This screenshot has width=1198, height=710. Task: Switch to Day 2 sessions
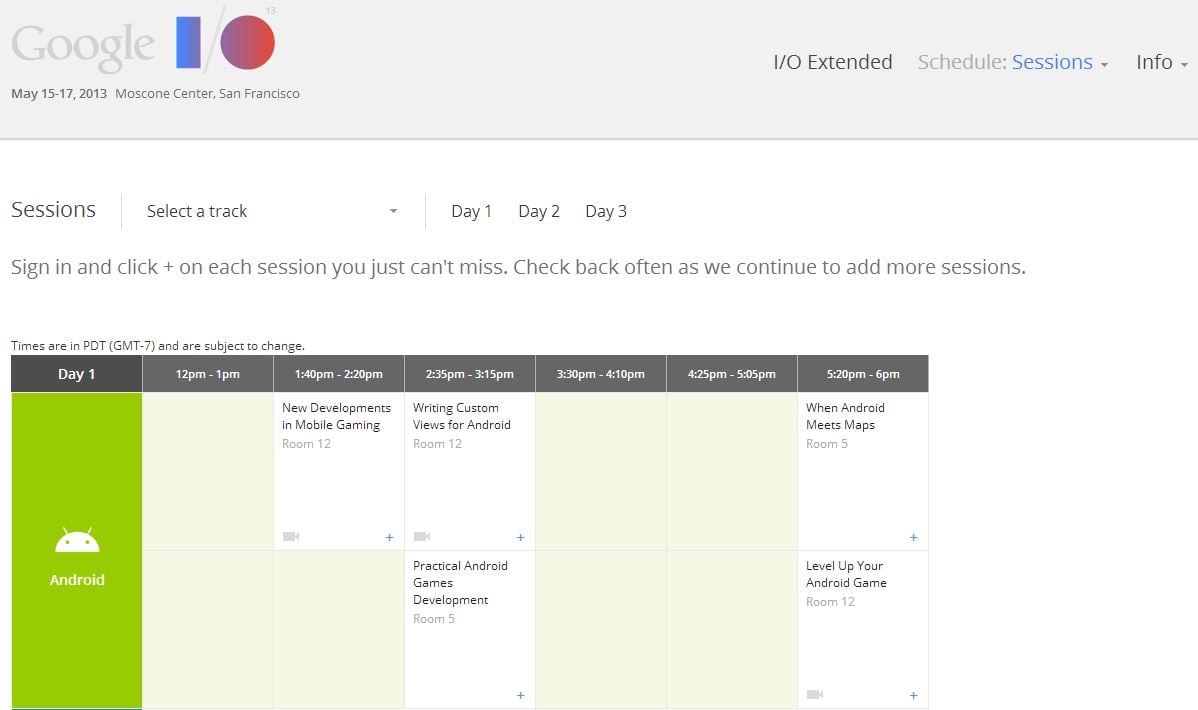[539, 211]
